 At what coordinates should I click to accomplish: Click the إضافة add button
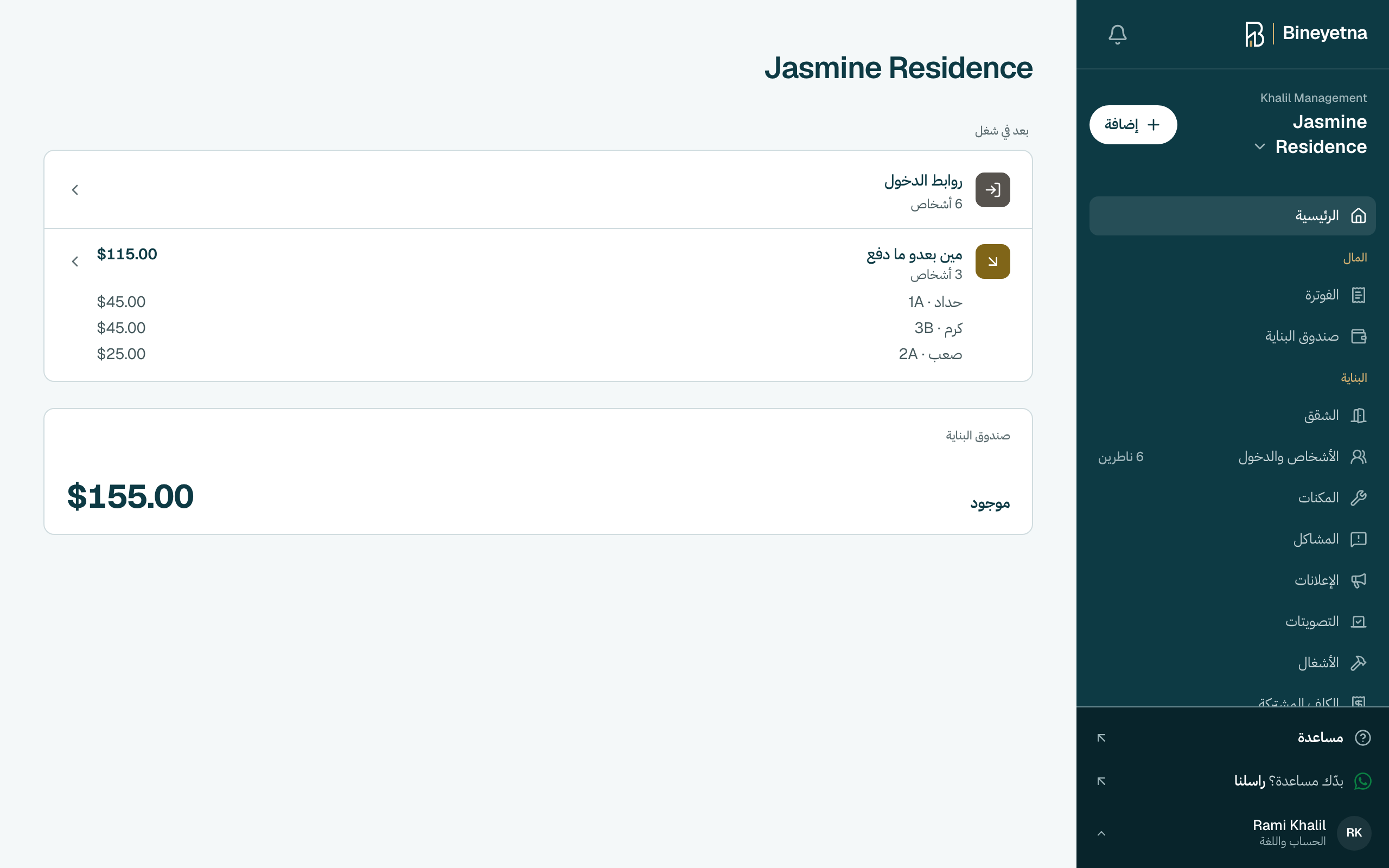[1132, 125]
